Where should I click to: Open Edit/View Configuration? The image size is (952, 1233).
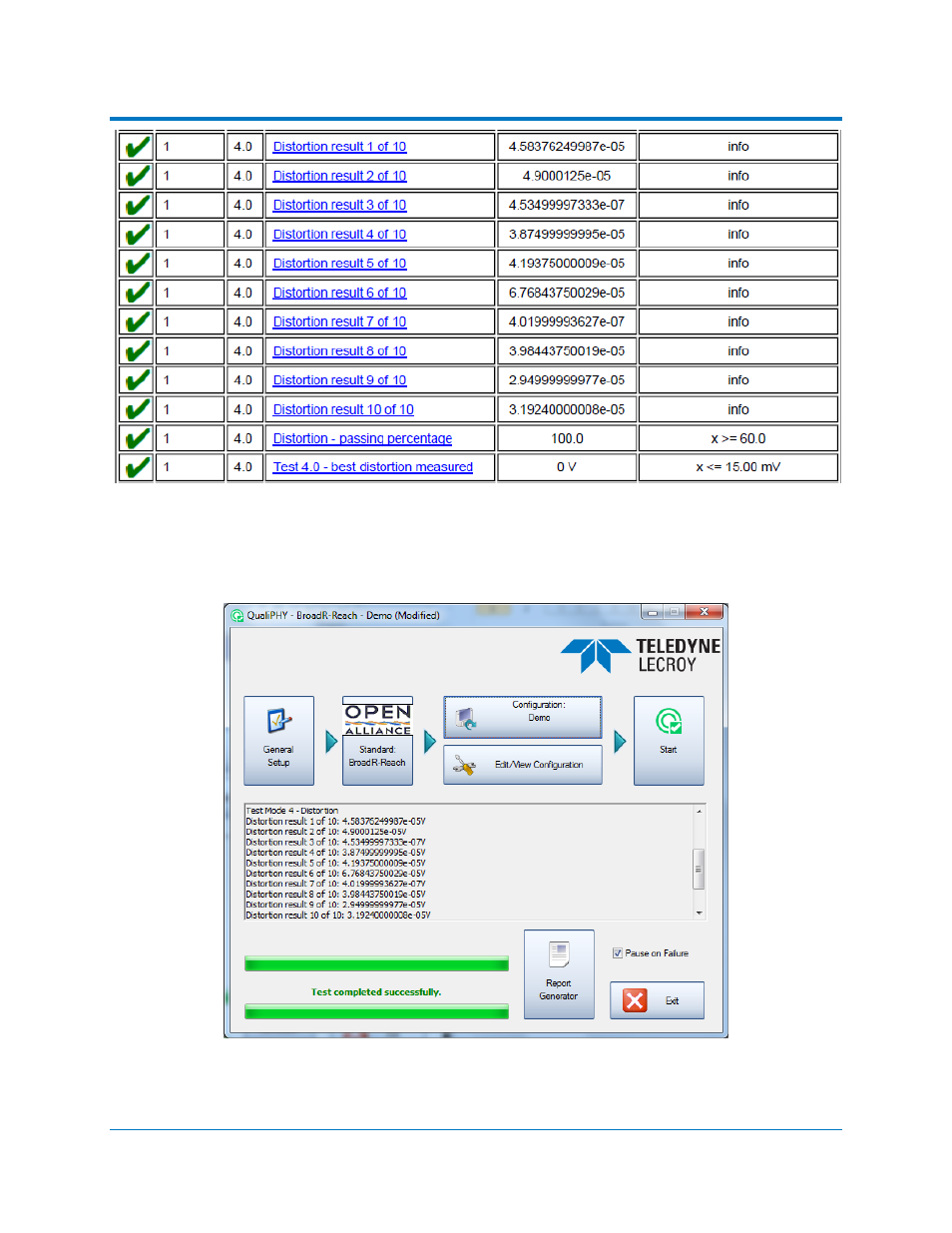pyautogui.click(x=522, y=764)
